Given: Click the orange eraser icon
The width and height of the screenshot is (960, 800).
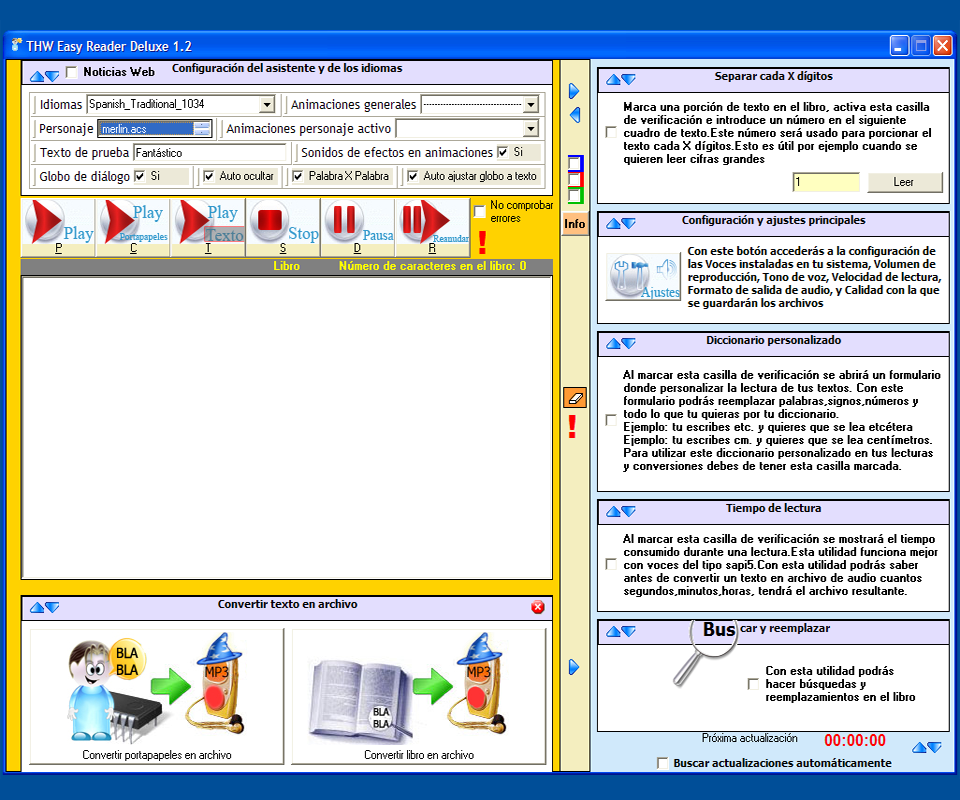Looking at the screenshot, I should click(x=575, y=398).
